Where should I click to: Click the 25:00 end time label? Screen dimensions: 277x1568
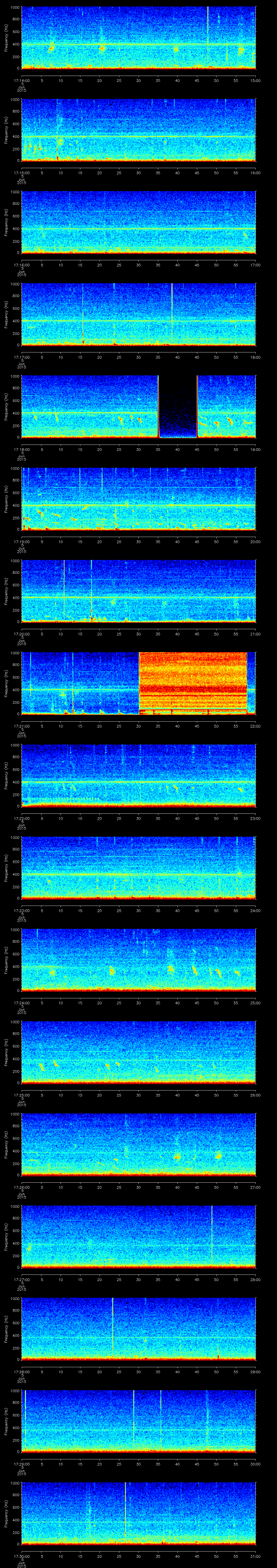(x=255, y=1003)
